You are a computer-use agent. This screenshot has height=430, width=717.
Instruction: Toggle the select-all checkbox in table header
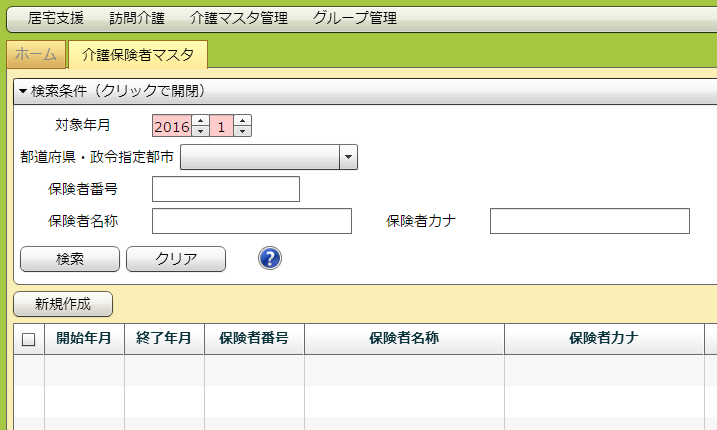click(28, 339)
